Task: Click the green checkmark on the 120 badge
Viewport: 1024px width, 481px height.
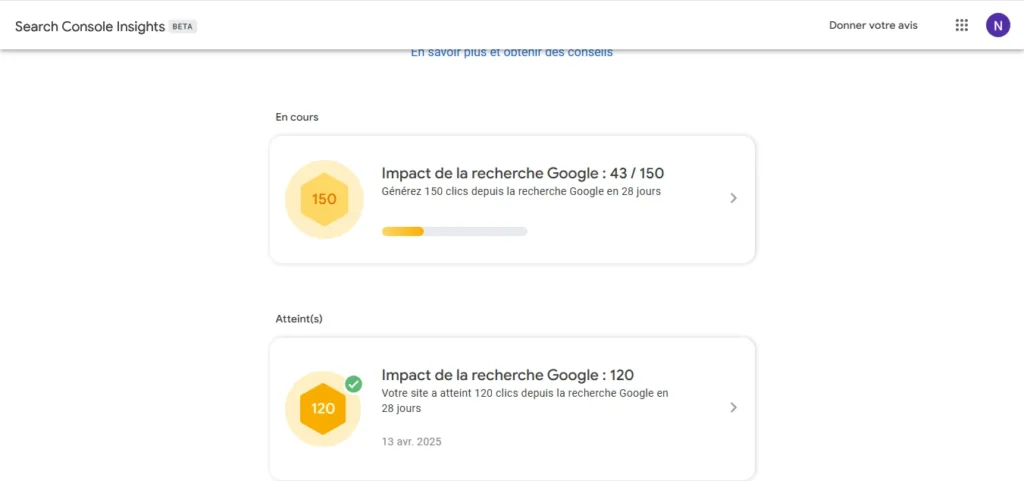Action: [353, 384]
